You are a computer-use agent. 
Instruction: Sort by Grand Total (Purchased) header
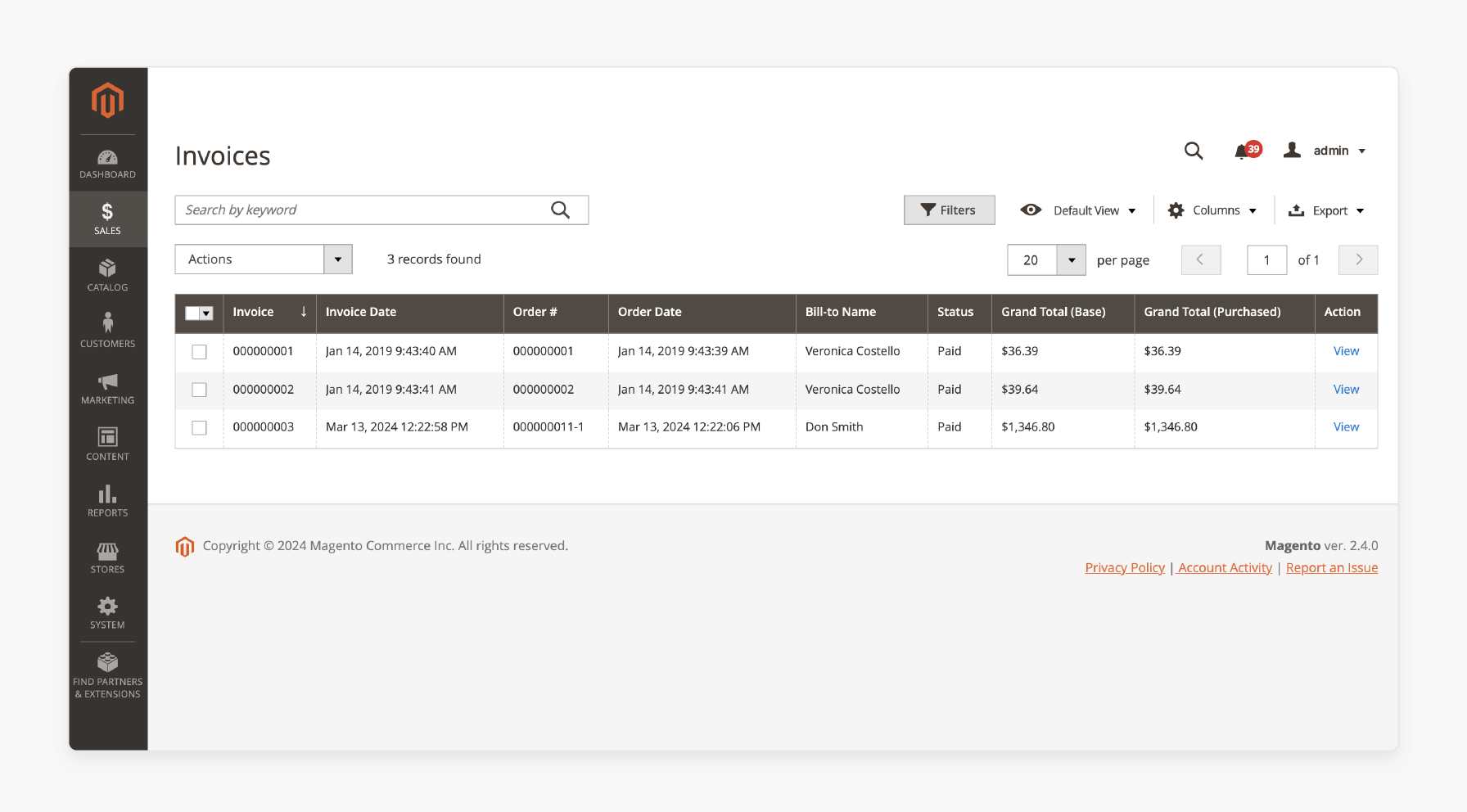tap(1224, 313)
